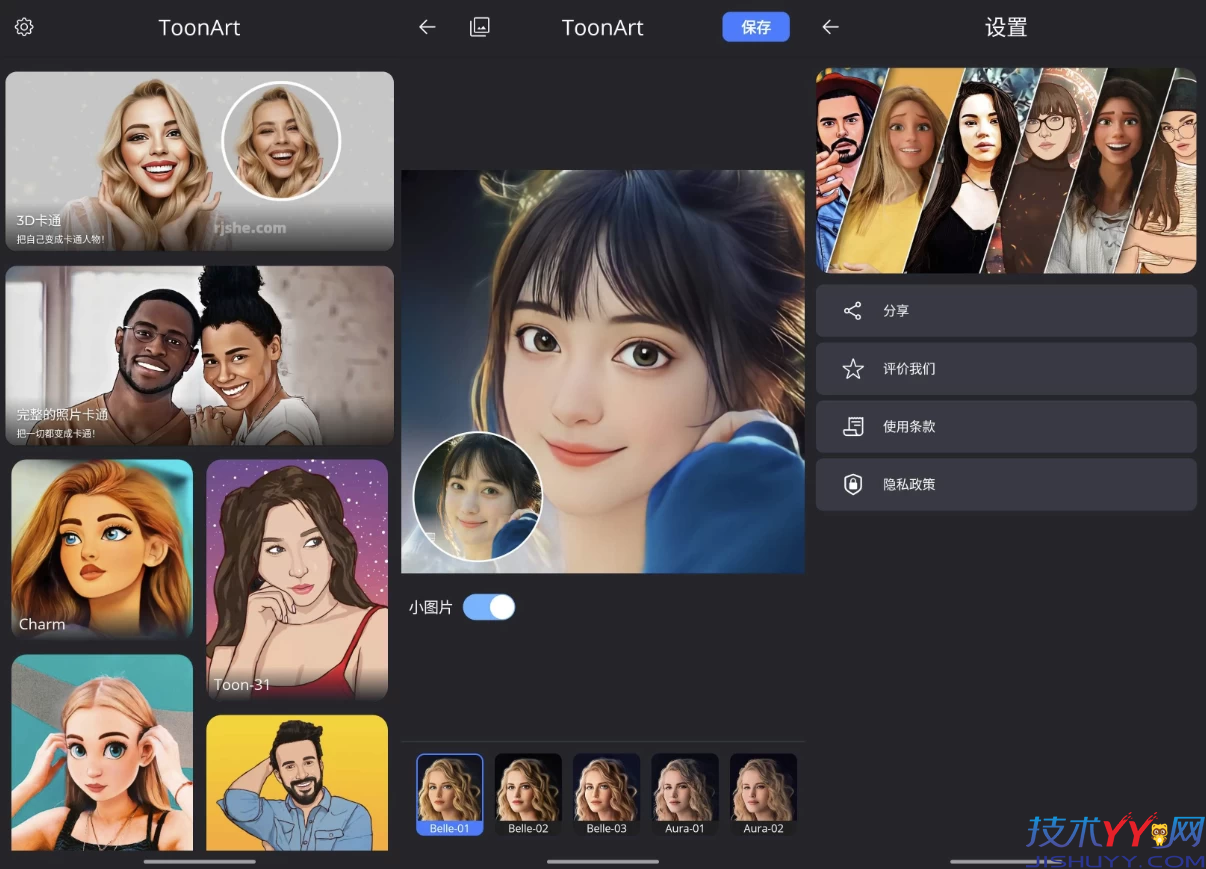Image resolution: width=1206 pixels, height=869 pixels.
Task: Select the Toon-31 style preset
Action: pyautogui.click(x=296, y=580)
